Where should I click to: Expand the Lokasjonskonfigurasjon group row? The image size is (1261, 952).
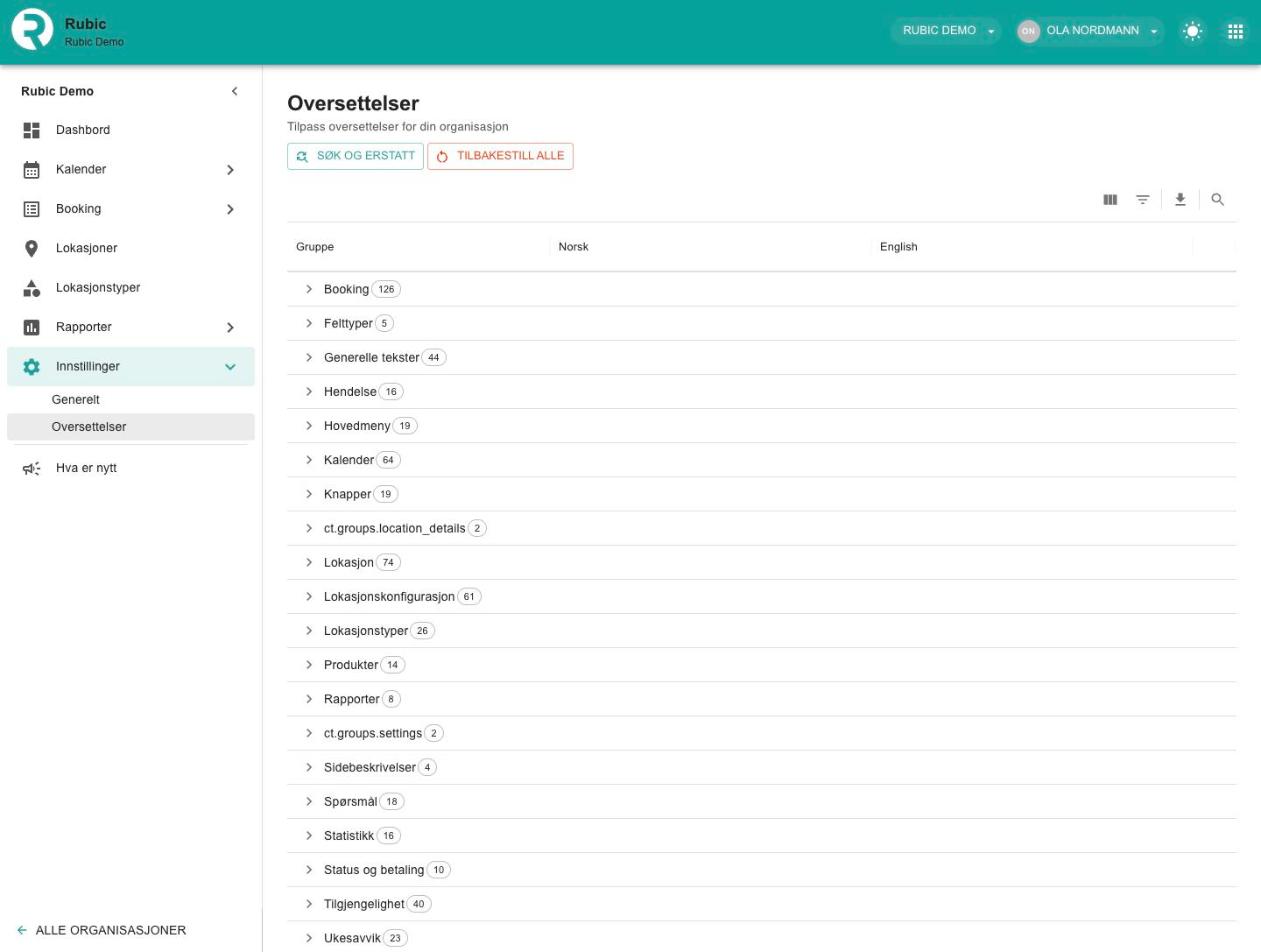pyautogui.click(x=309, y=597)
